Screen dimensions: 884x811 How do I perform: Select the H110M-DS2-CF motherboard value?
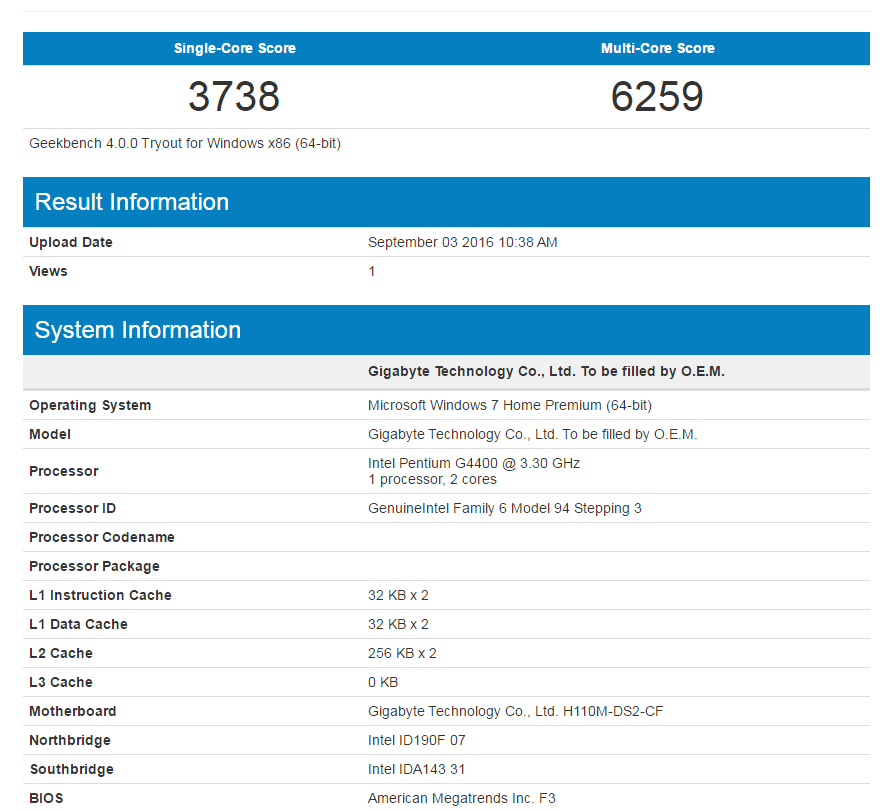(515, 712)
